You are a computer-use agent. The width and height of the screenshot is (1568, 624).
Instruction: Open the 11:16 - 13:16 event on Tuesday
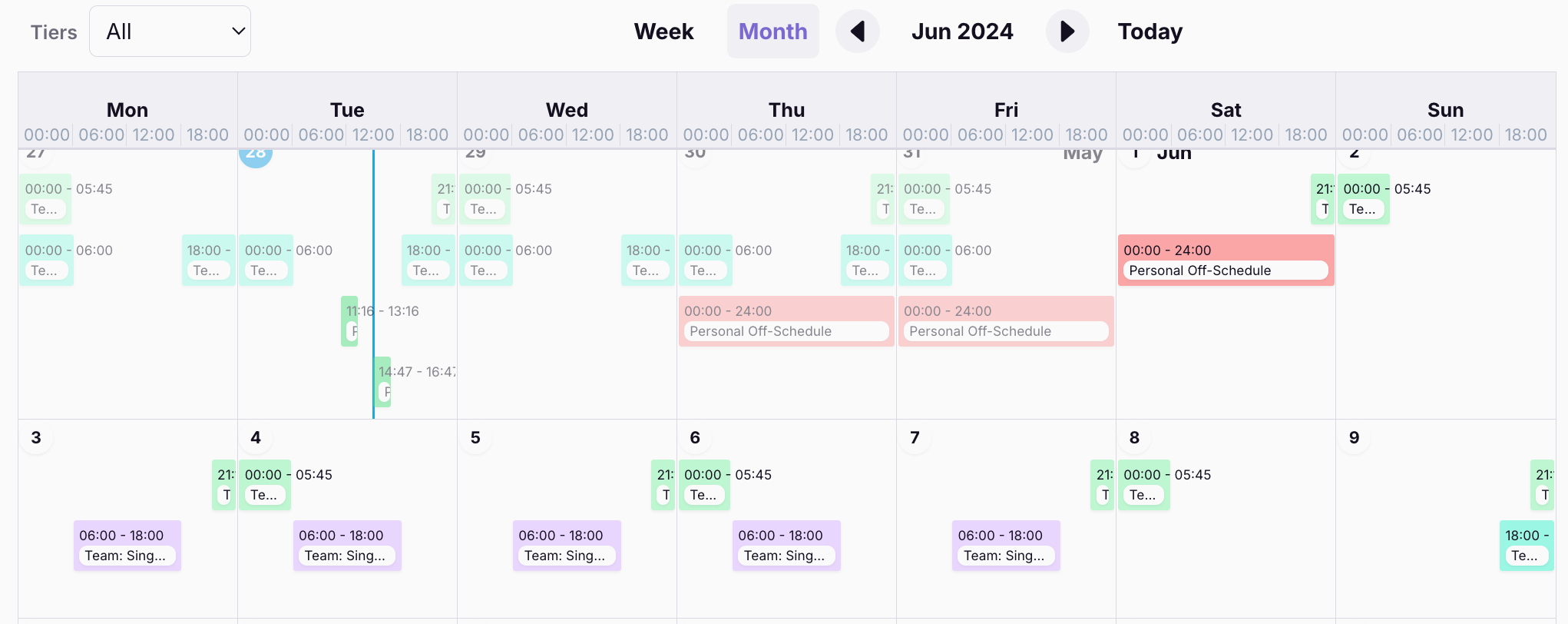click(x=349, y=321)
